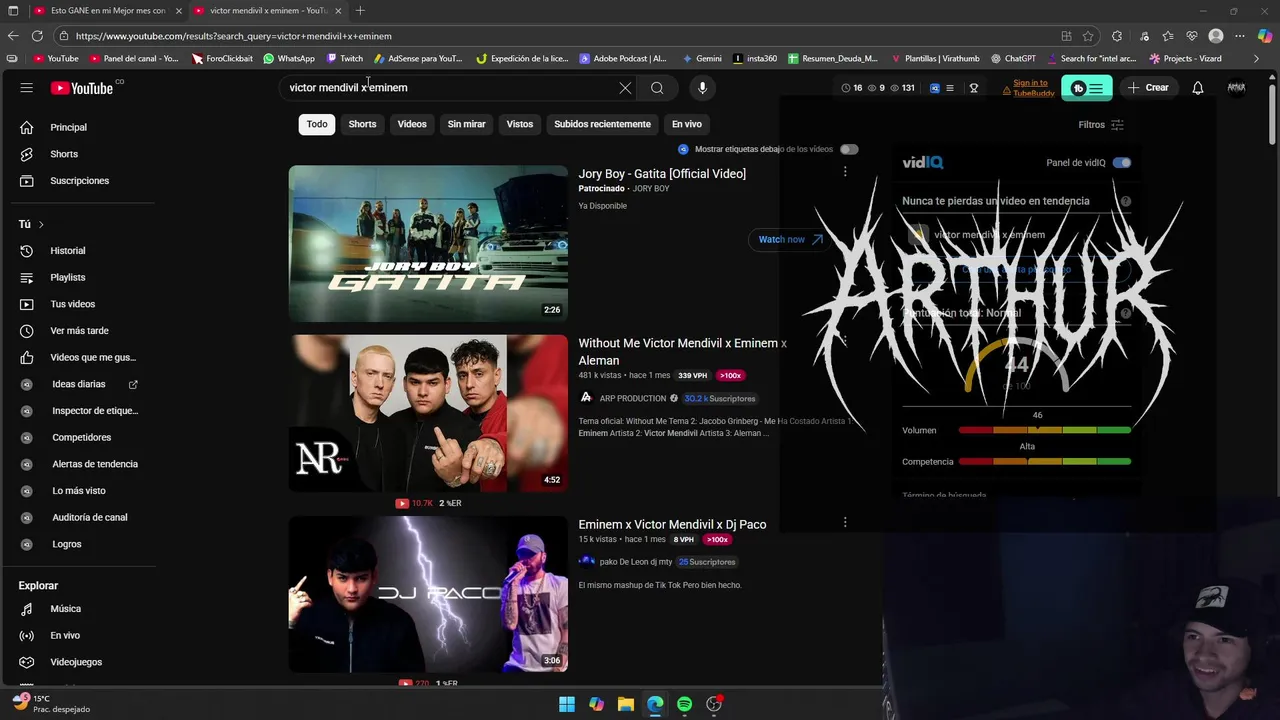Open Without Me Victor Mendivil video title
Screen dimensions: 1280x720
pos(682,352)
